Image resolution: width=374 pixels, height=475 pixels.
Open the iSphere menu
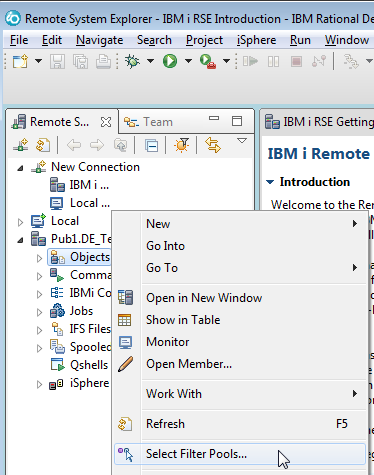tap(256, 40)
